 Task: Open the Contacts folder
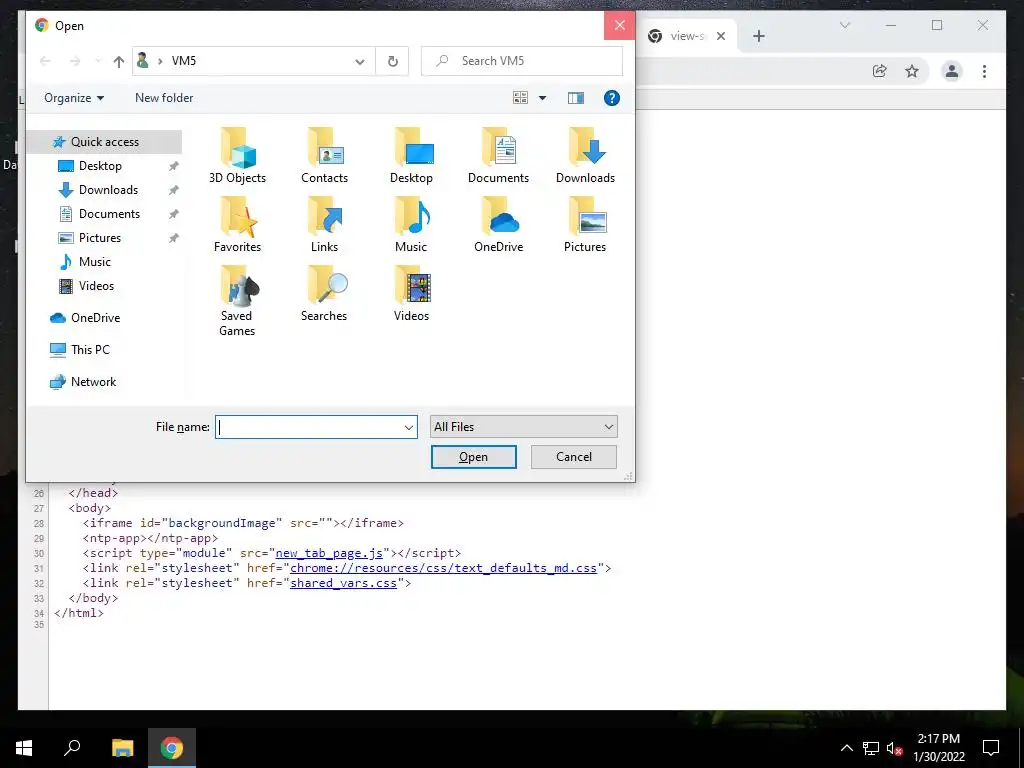click(x=325, y=155)
